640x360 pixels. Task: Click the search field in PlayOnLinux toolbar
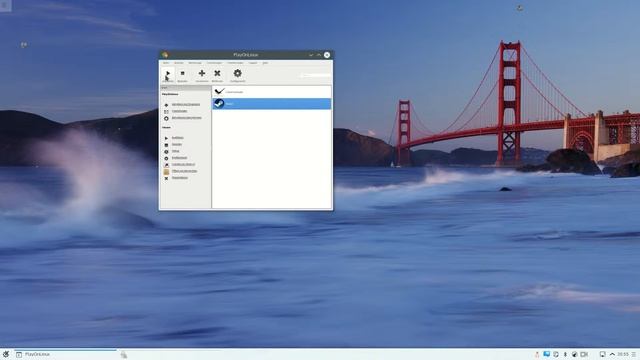(x=315, y=75)
